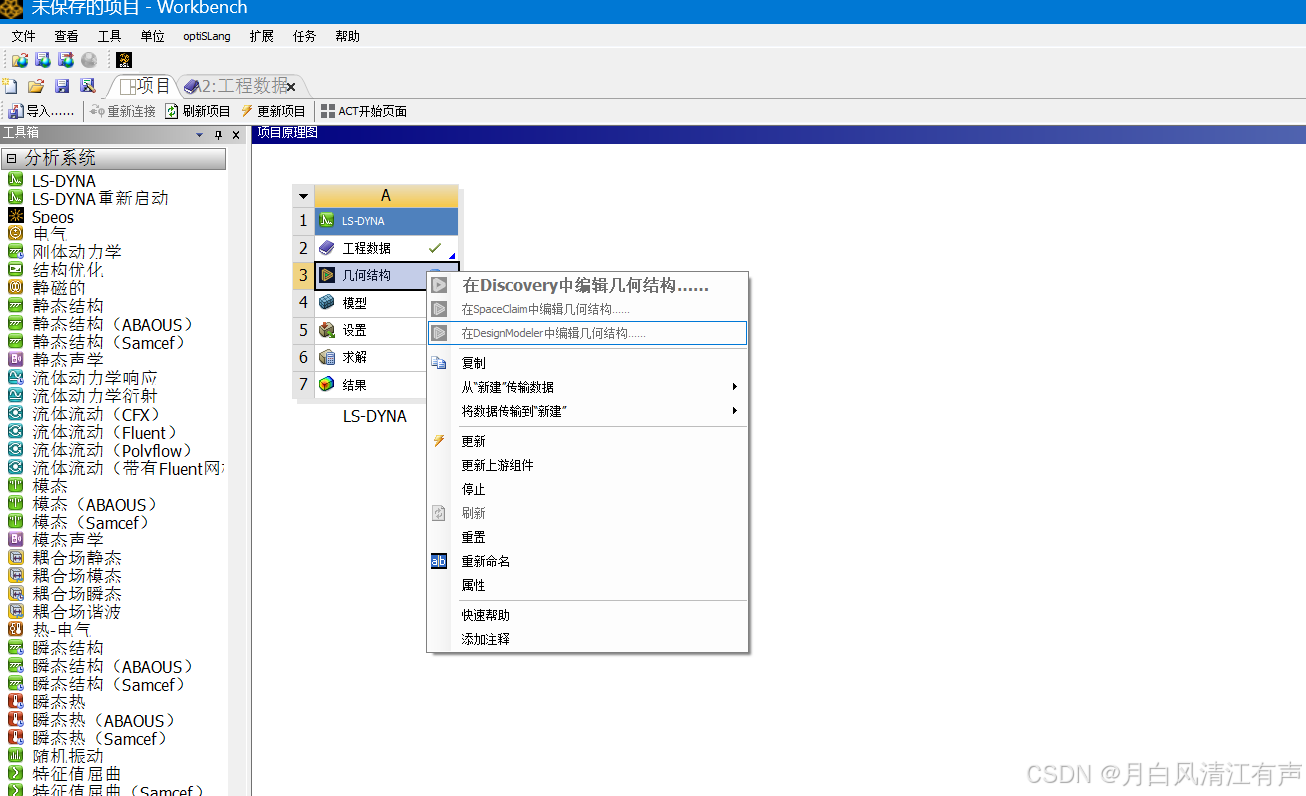Expand the 从"新建"传输数据 submenu
The image size is (1306, 796).
[x=587, y=387]
